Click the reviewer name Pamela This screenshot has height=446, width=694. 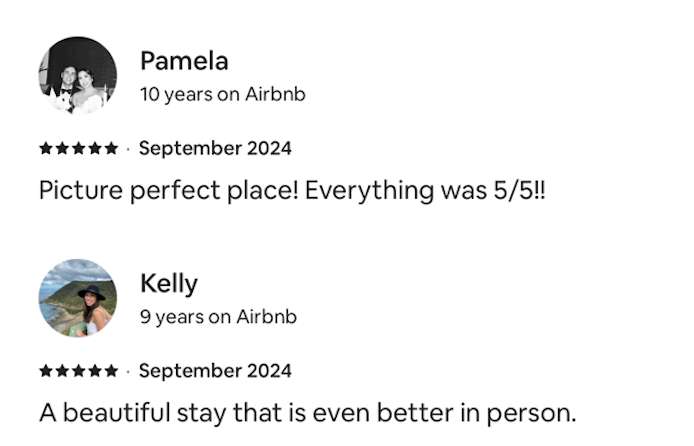[184, 61]
